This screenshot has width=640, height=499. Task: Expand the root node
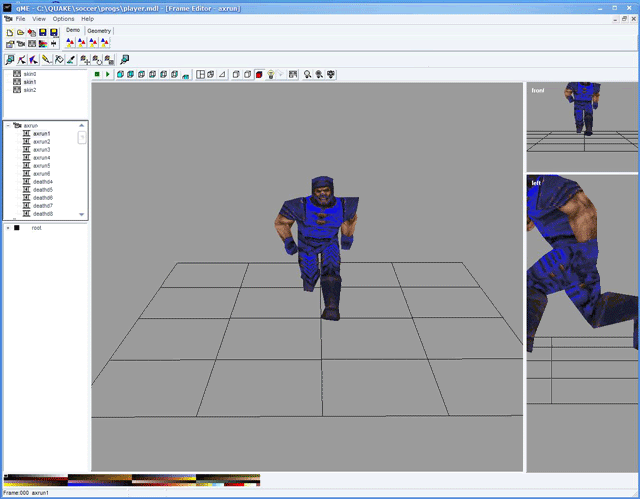tap(8, 228)
